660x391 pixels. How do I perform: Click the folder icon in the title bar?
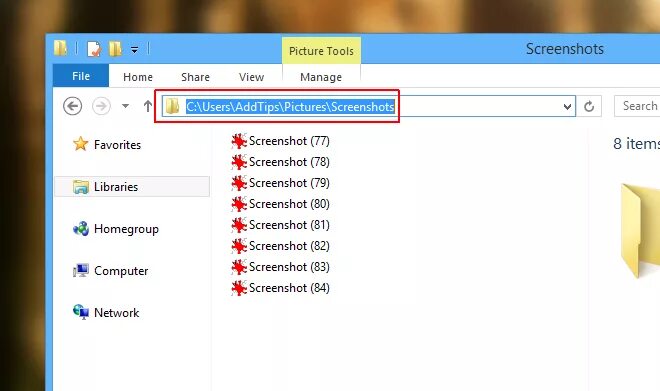pyautogui.click(x=60, y=48)
